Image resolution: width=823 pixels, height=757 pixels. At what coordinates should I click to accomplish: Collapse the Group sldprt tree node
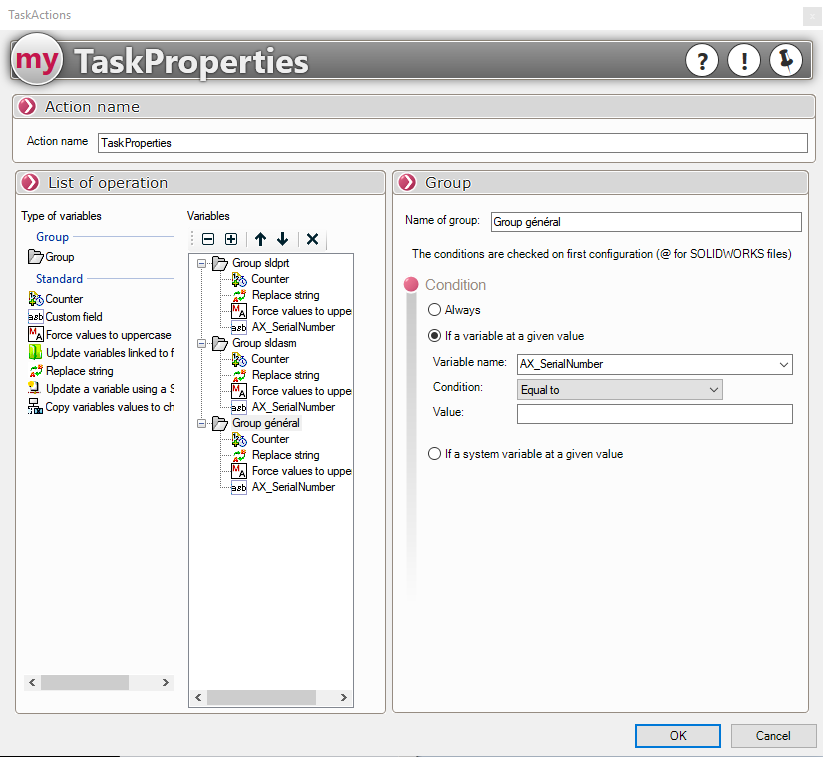click(x=201, y=264)
